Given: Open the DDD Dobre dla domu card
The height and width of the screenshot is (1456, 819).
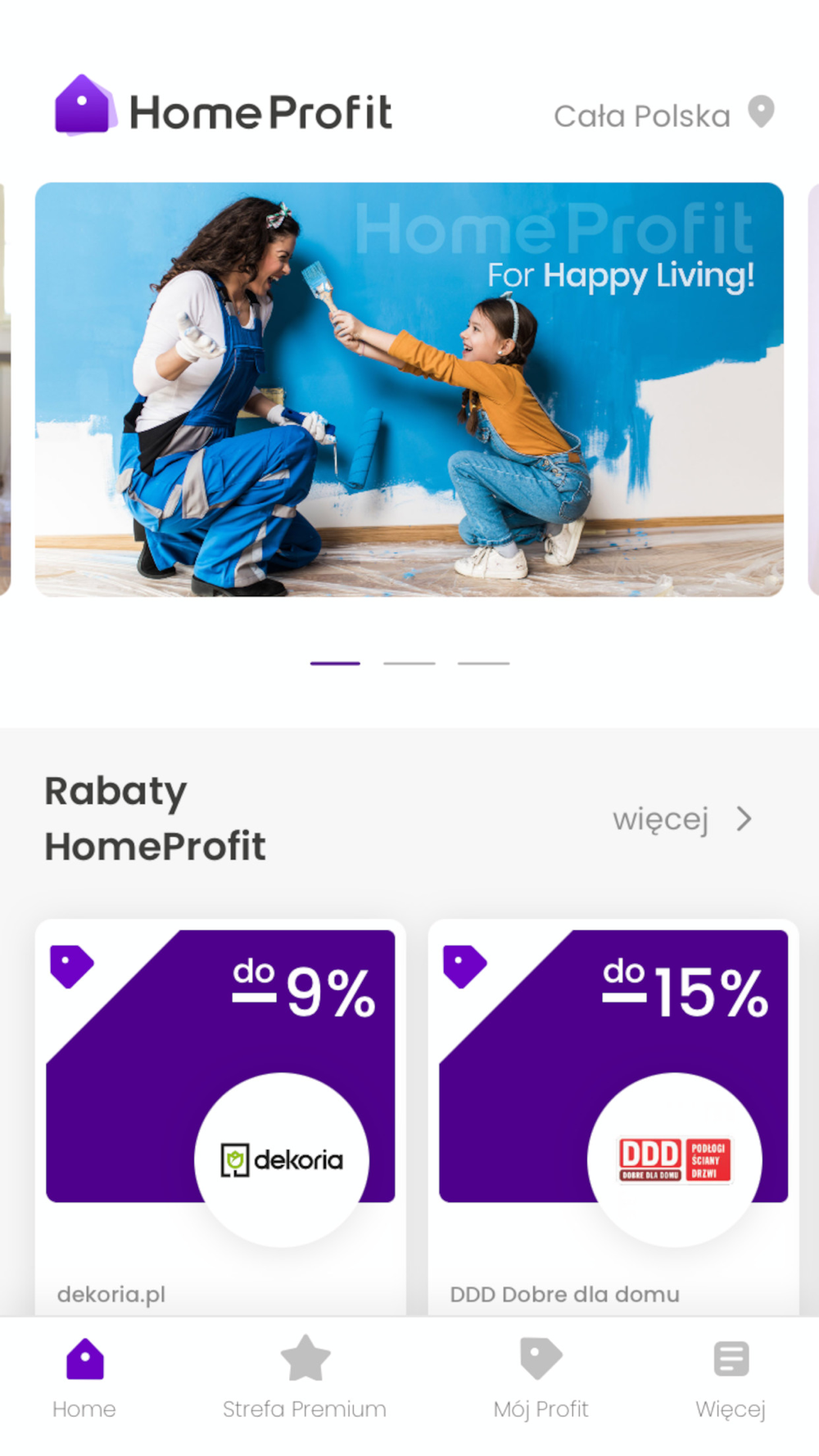Looking at the screenshot, I should tap(613, 1118).
